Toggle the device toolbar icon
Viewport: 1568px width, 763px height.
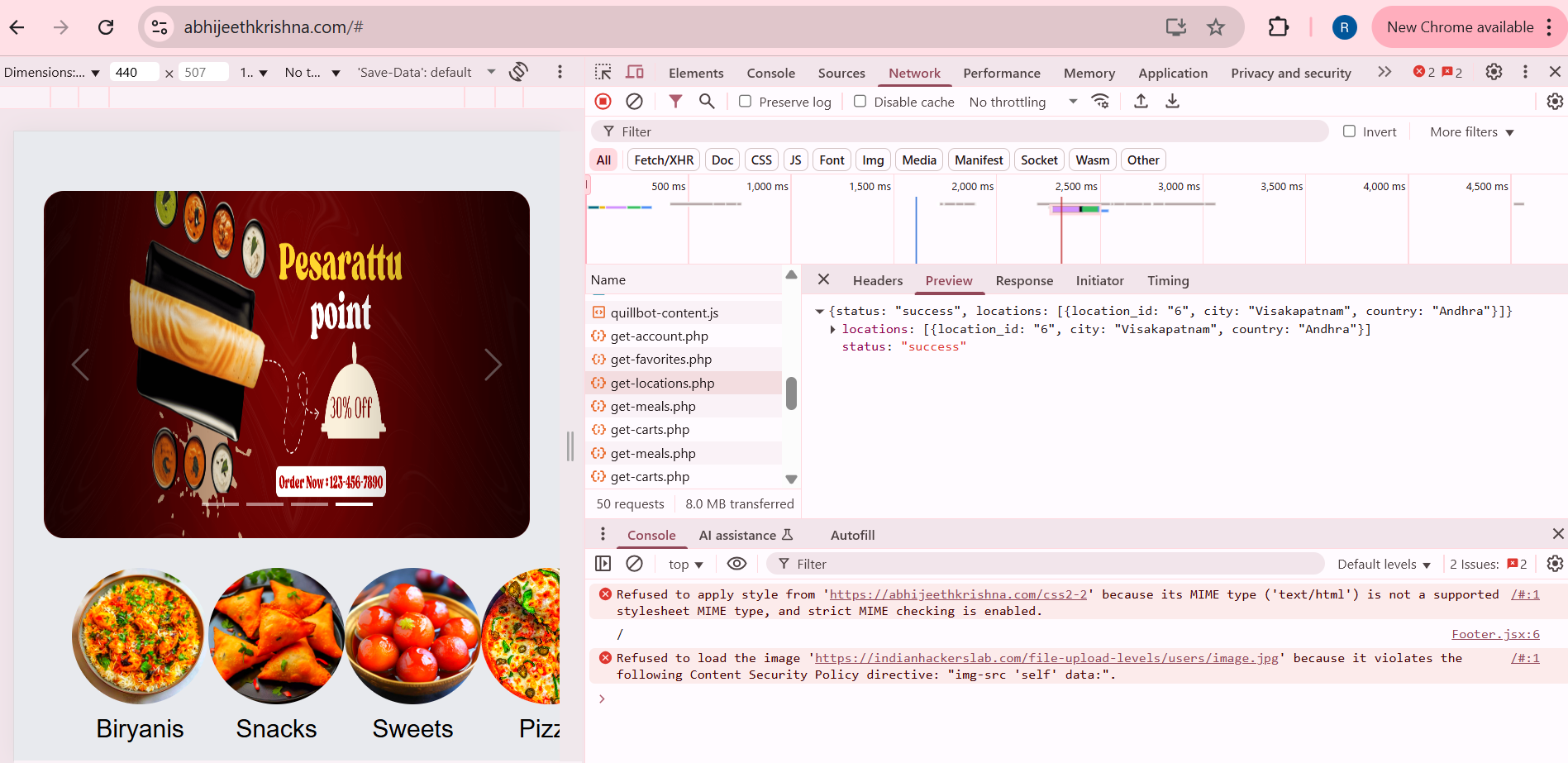click(x=634, y=72)
